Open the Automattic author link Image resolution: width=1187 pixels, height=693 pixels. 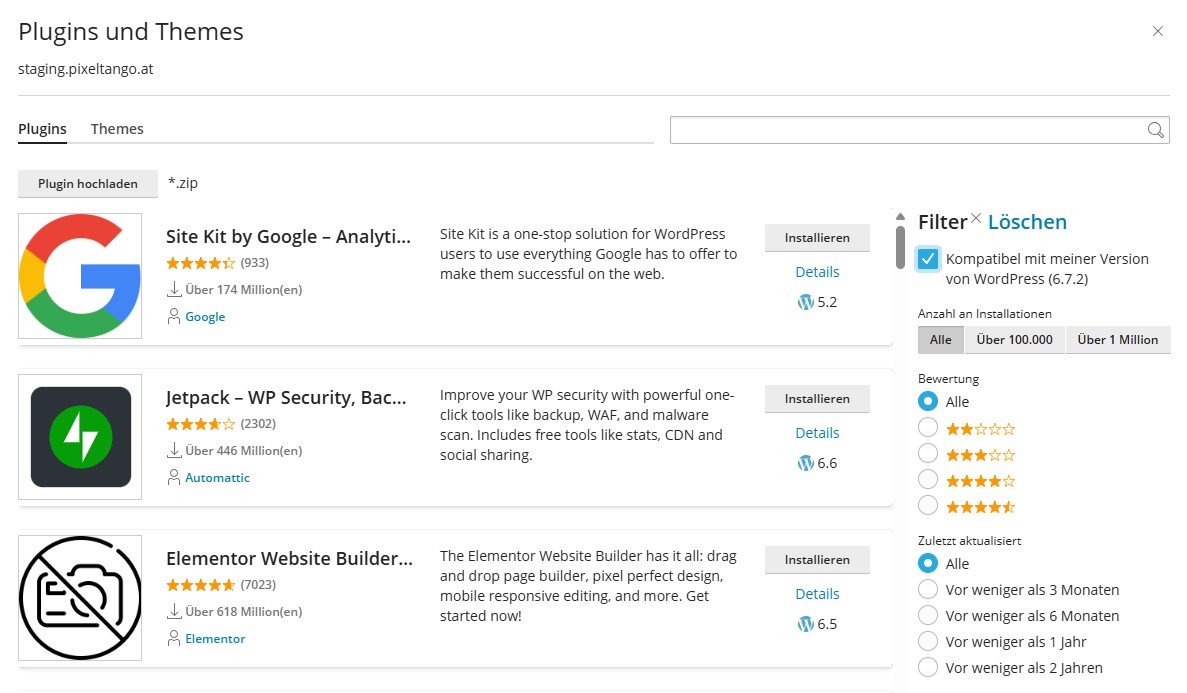tap(217, 478)
